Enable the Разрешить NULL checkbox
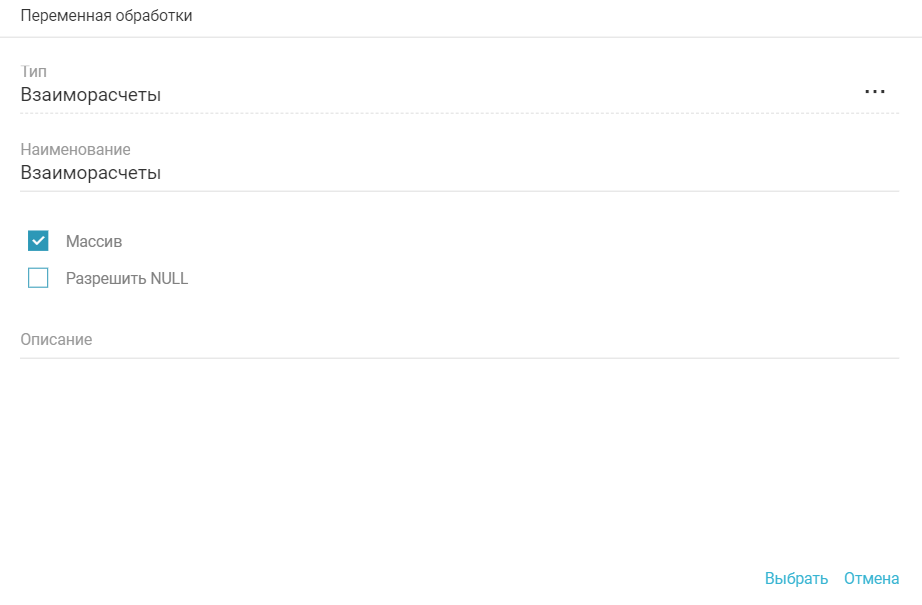 pos(39,279)
